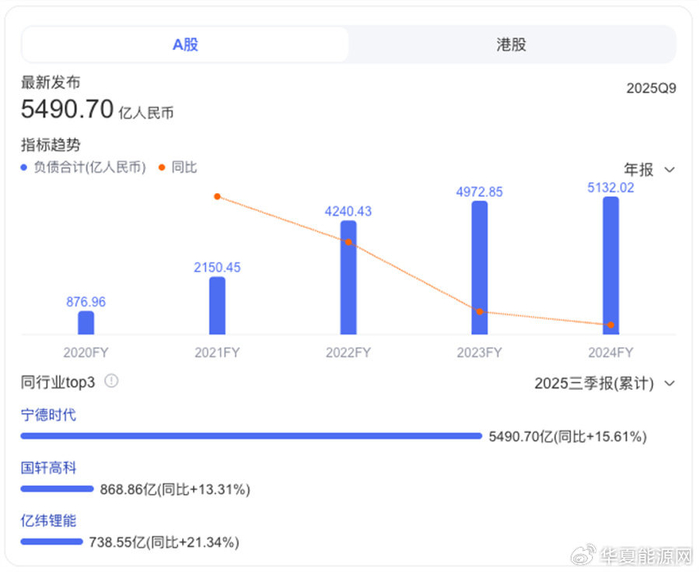Click the 868.86亿(同比+13.31%) value text

click(175, 489)
